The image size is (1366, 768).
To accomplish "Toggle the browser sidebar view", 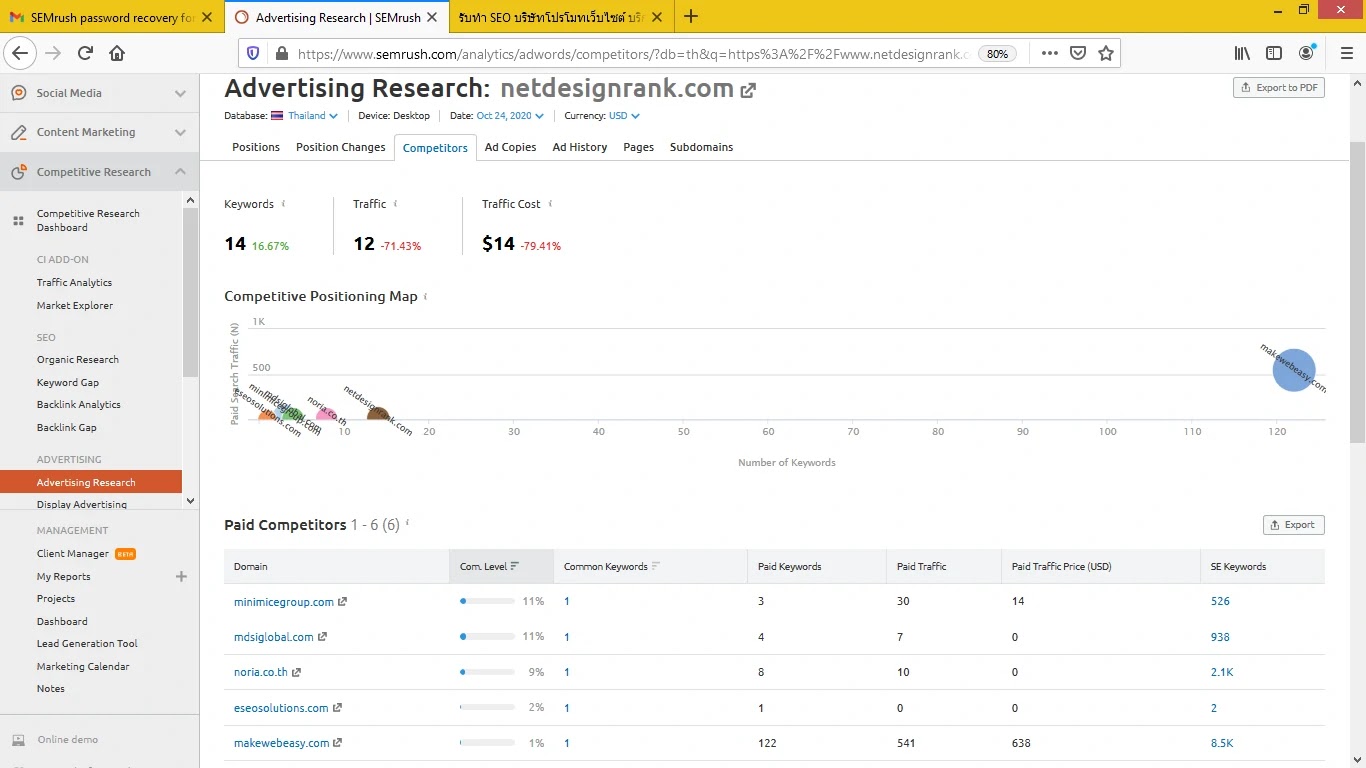I will click(1274, 54).
